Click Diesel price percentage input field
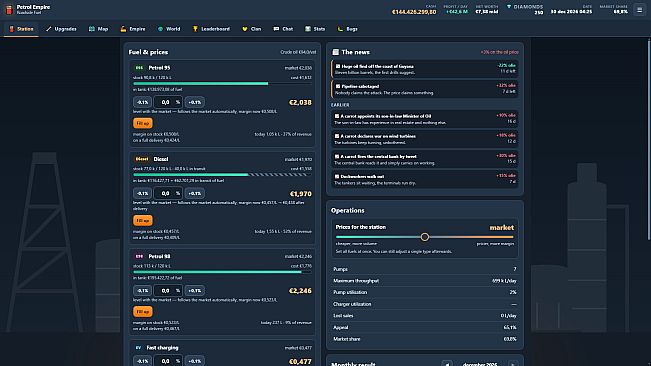651x366 pixels. 168,193
